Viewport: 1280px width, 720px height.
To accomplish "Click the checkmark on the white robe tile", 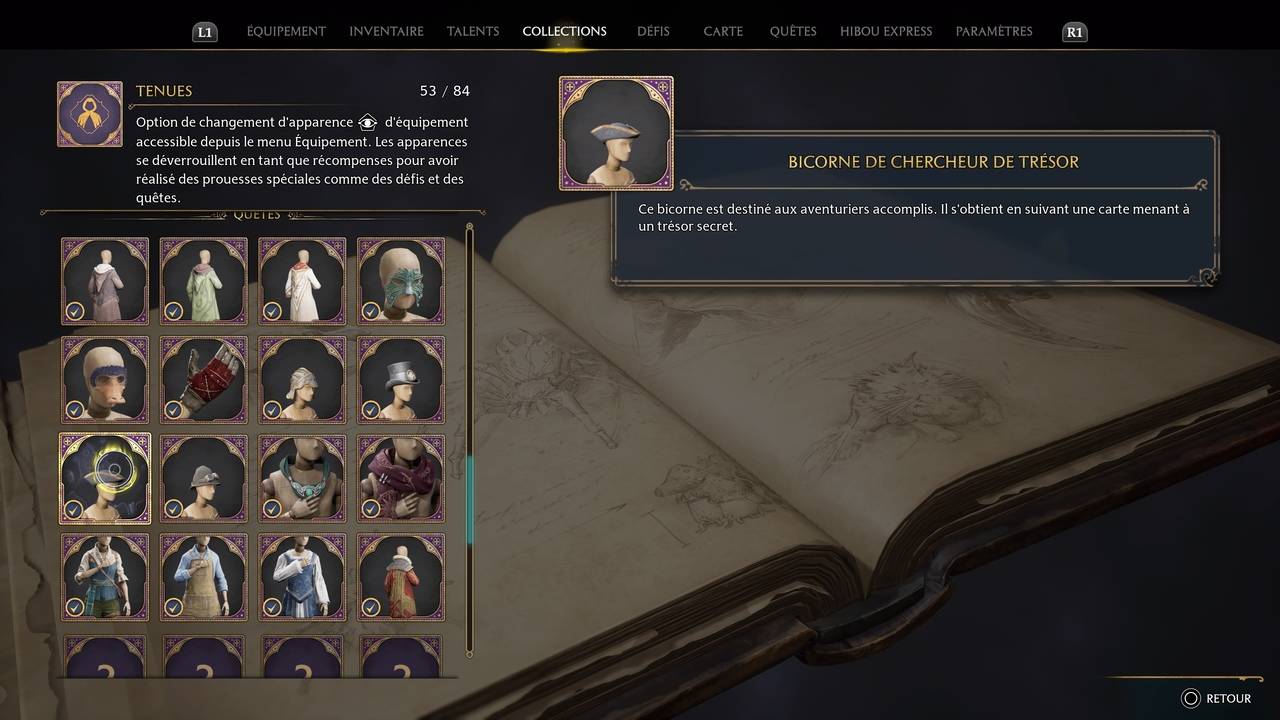I will tap(271, 311).
